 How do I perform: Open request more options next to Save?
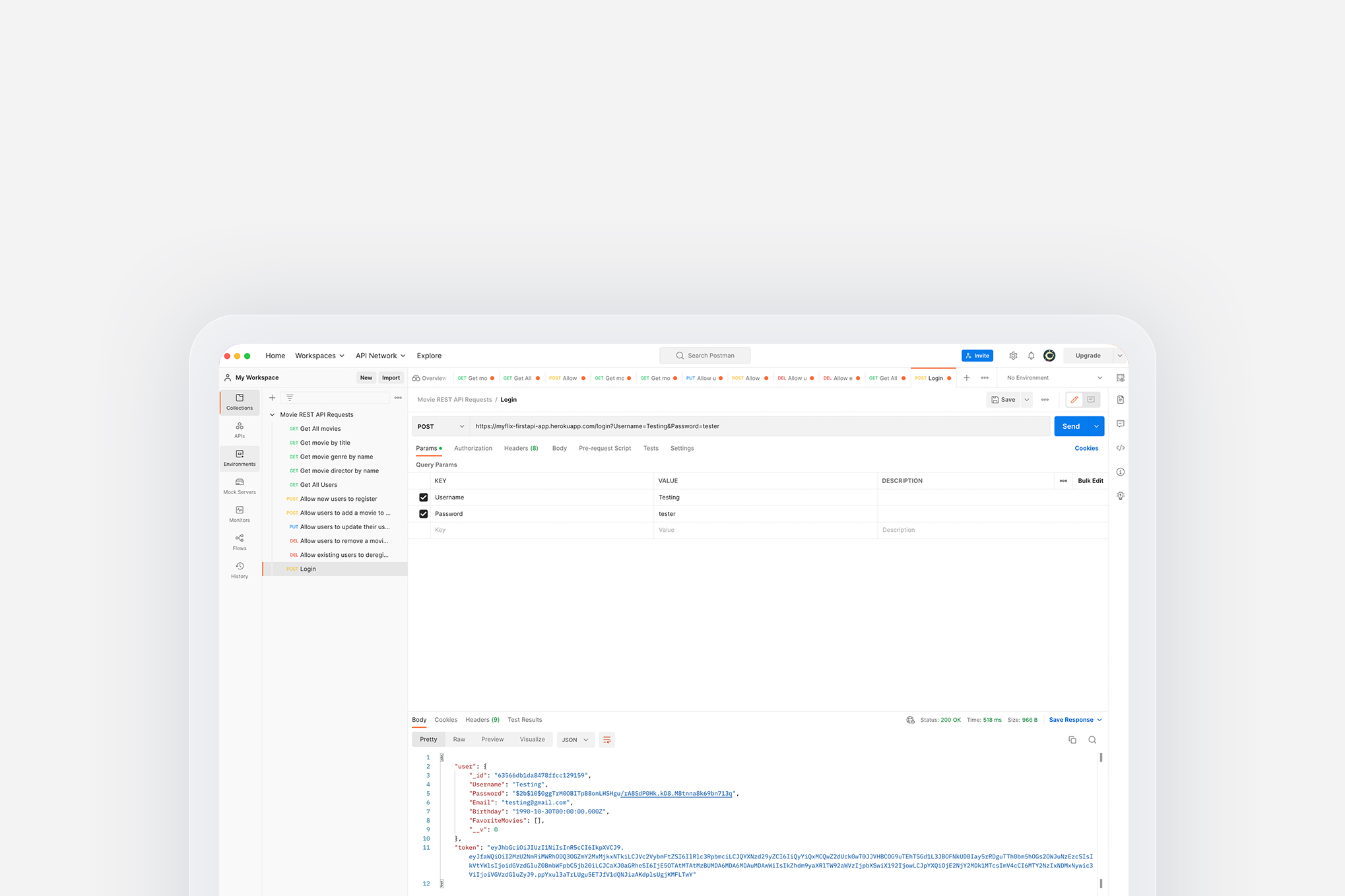1045,400
